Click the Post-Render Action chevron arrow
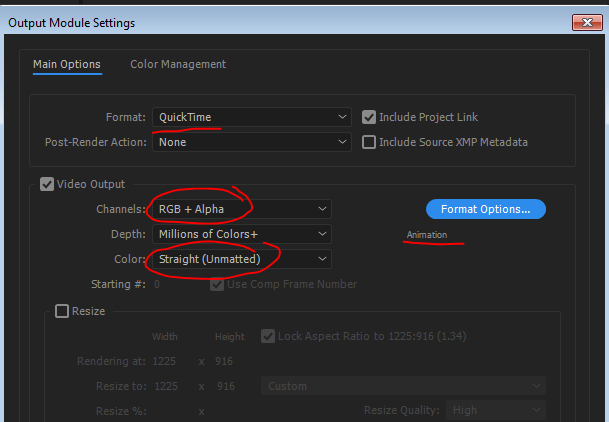Screen dimensions: 609x422 click(x=342, y=142)
